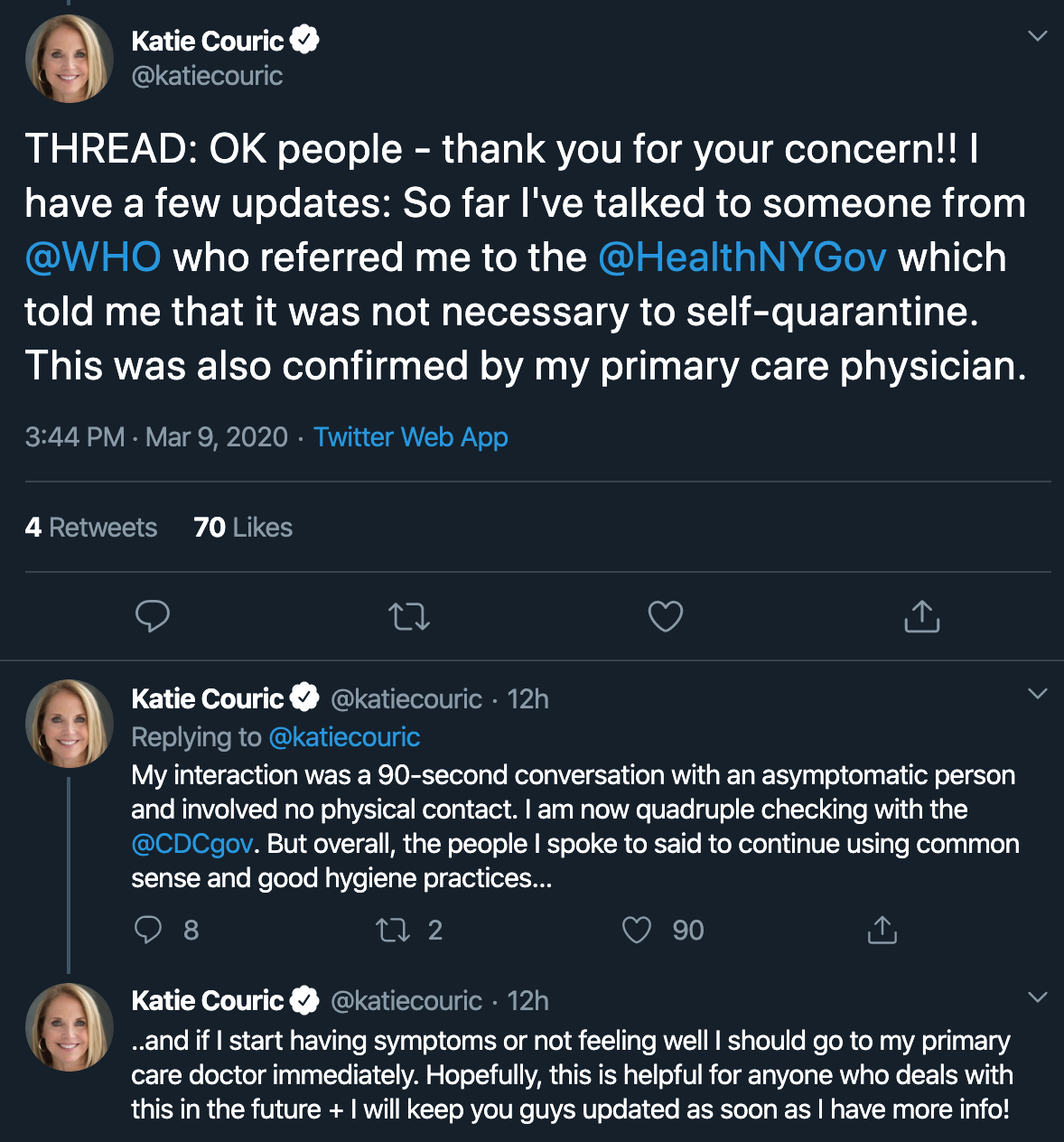
Task: Like the main THREAD tweet
Action: [666, 616]
